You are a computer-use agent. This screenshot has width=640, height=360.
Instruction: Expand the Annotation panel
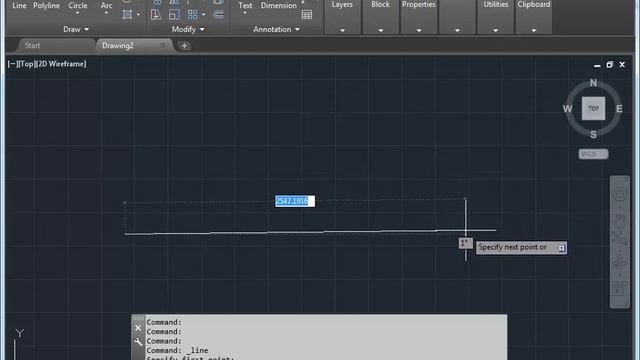(276, 29)
